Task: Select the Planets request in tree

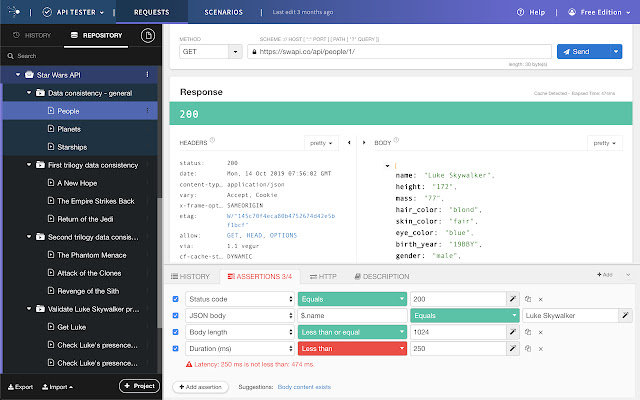Action: coord(68,129)
